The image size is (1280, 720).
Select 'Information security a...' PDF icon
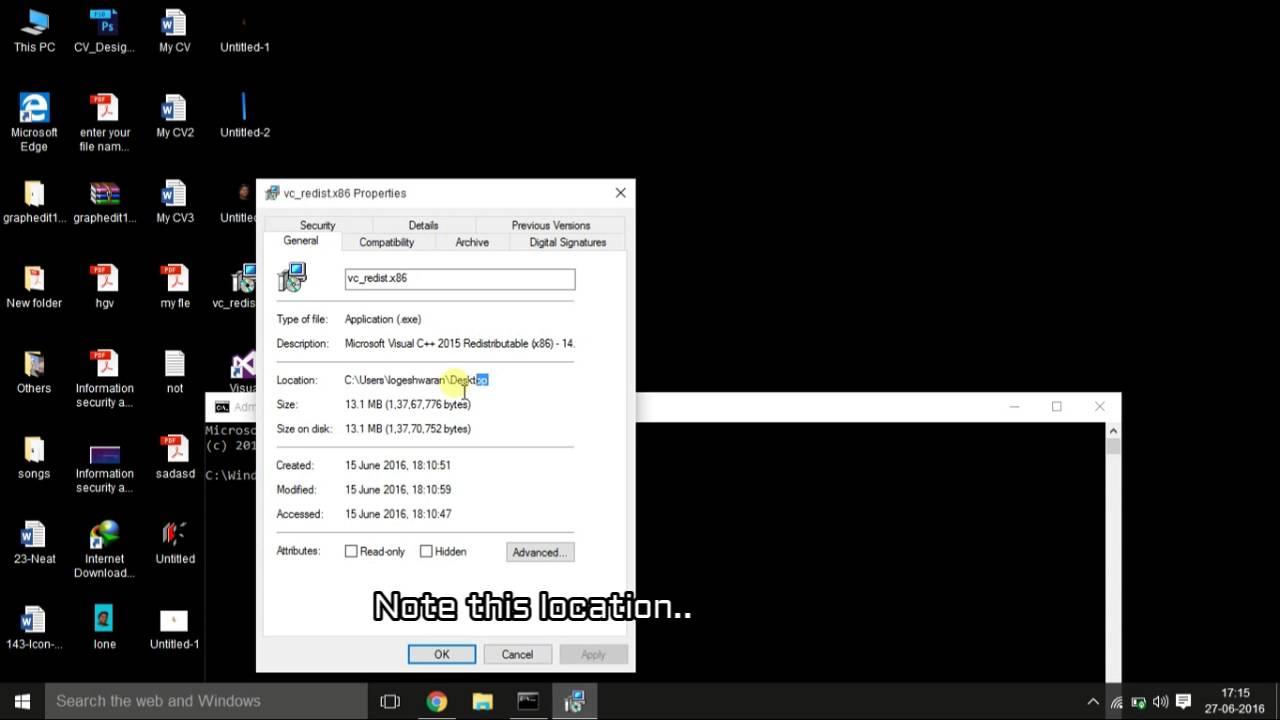[104, 379]
